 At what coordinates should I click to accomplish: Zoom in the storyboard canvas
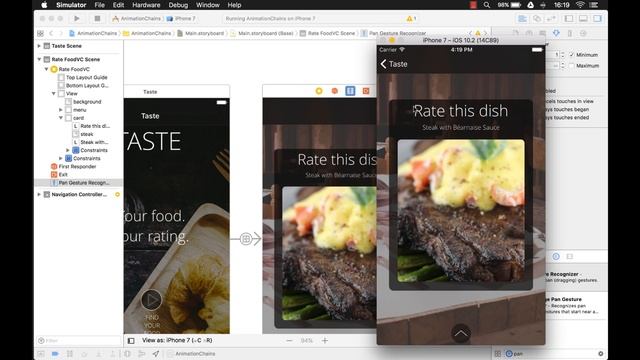324,340
